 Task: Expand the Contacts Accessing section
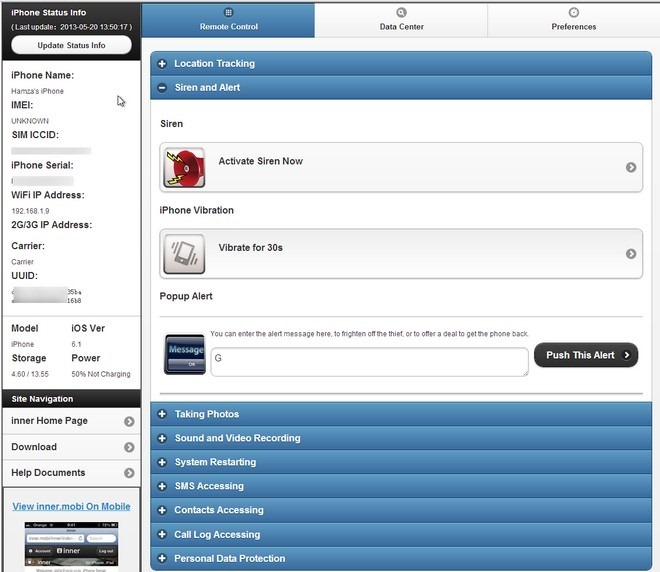(x=401, y=510)
